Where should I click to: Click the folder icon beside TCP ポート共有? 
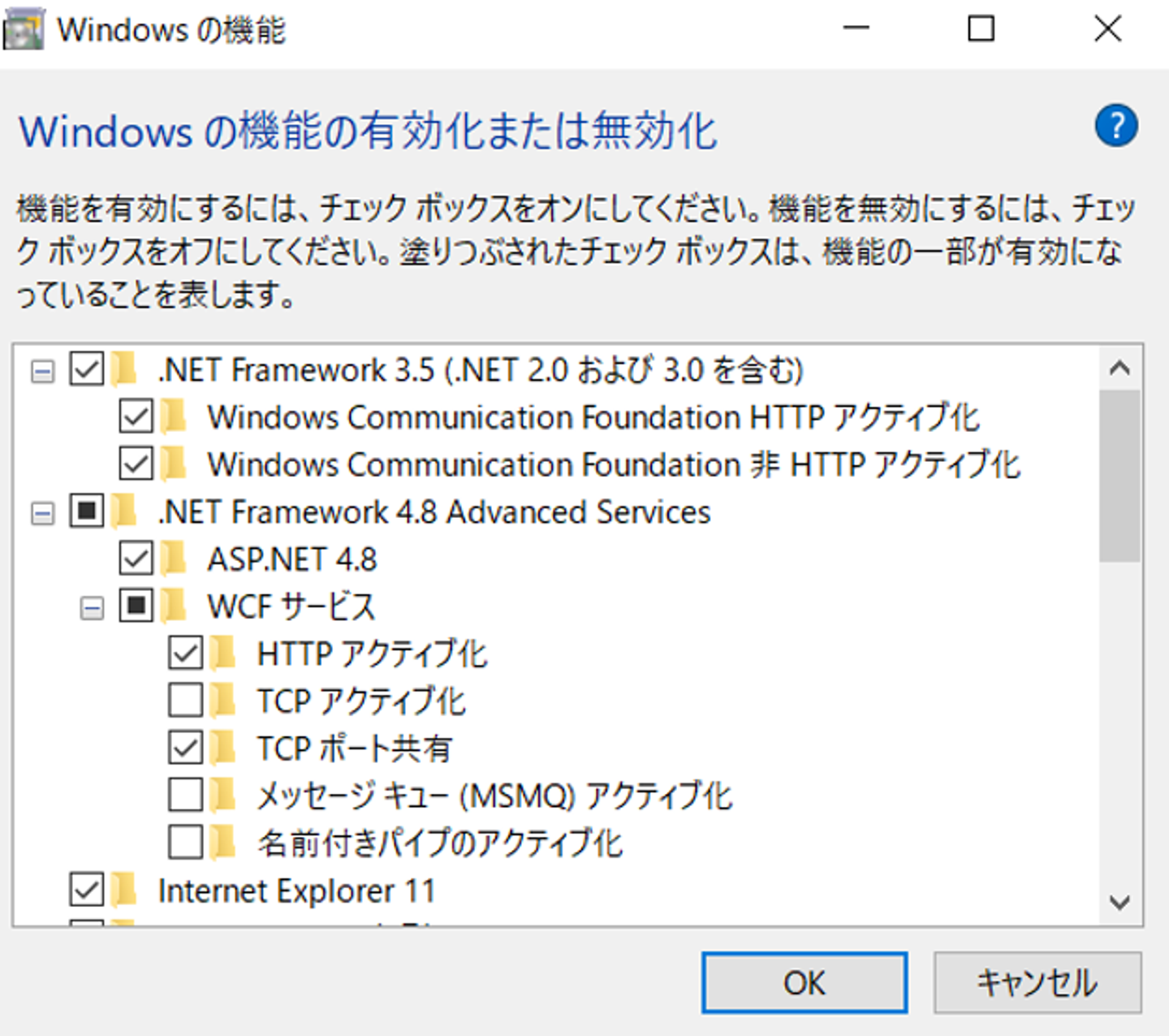(222, 748)
